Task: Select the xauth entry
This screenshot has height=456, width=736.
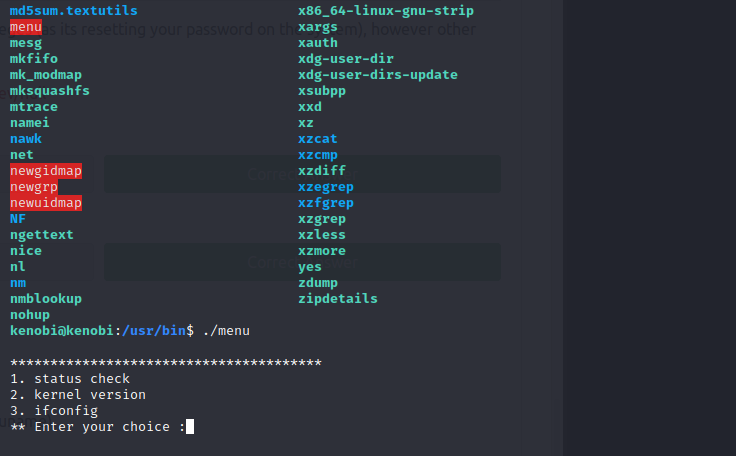Action: pyautogui.click(x=318, y=43)
